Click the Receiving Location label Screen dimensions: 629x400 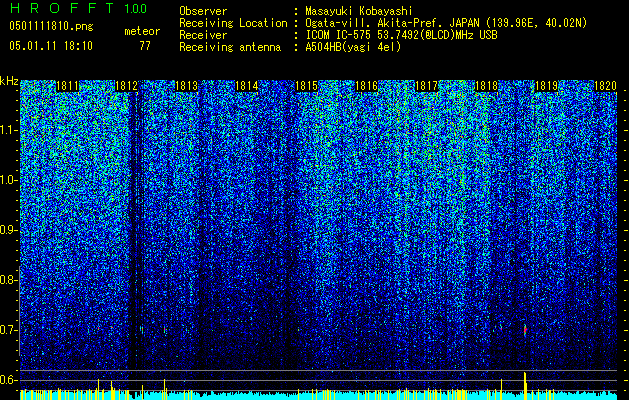coord(233,24)
